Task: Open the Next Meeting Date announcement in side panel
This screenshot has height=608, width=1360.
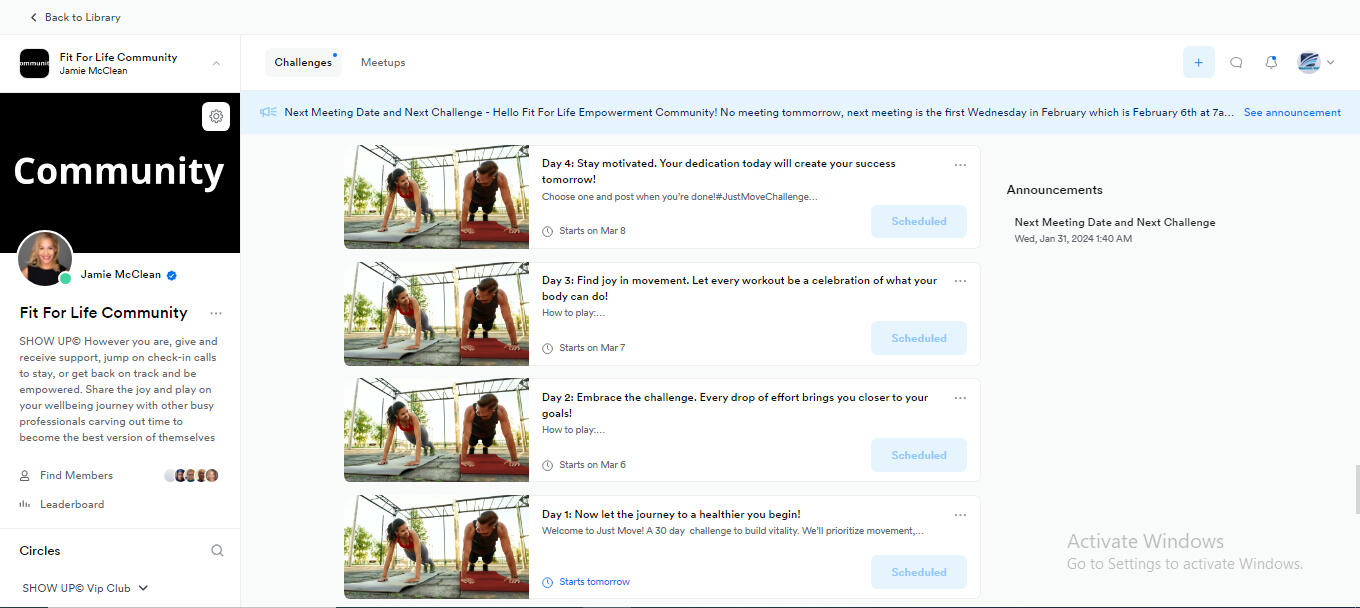Action: (x=1114, y=222)
